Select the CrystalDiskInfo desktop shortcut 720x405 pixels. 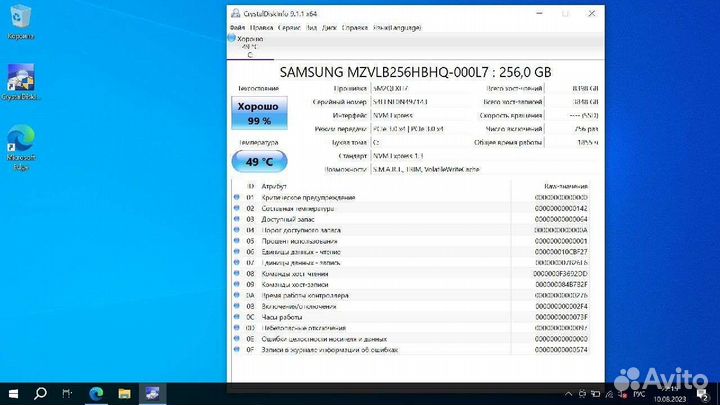click(x=21, y=82)
